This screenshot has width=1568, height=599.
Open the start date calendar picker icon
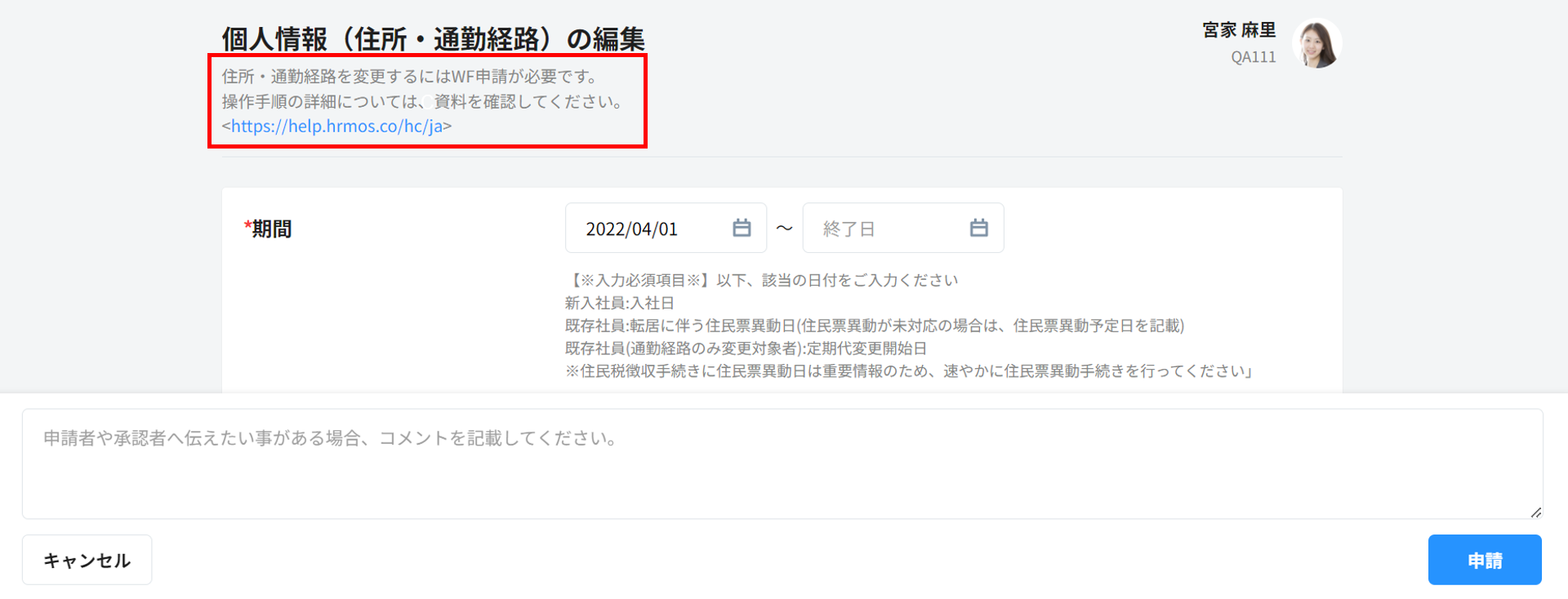click(x=741, y=229)
